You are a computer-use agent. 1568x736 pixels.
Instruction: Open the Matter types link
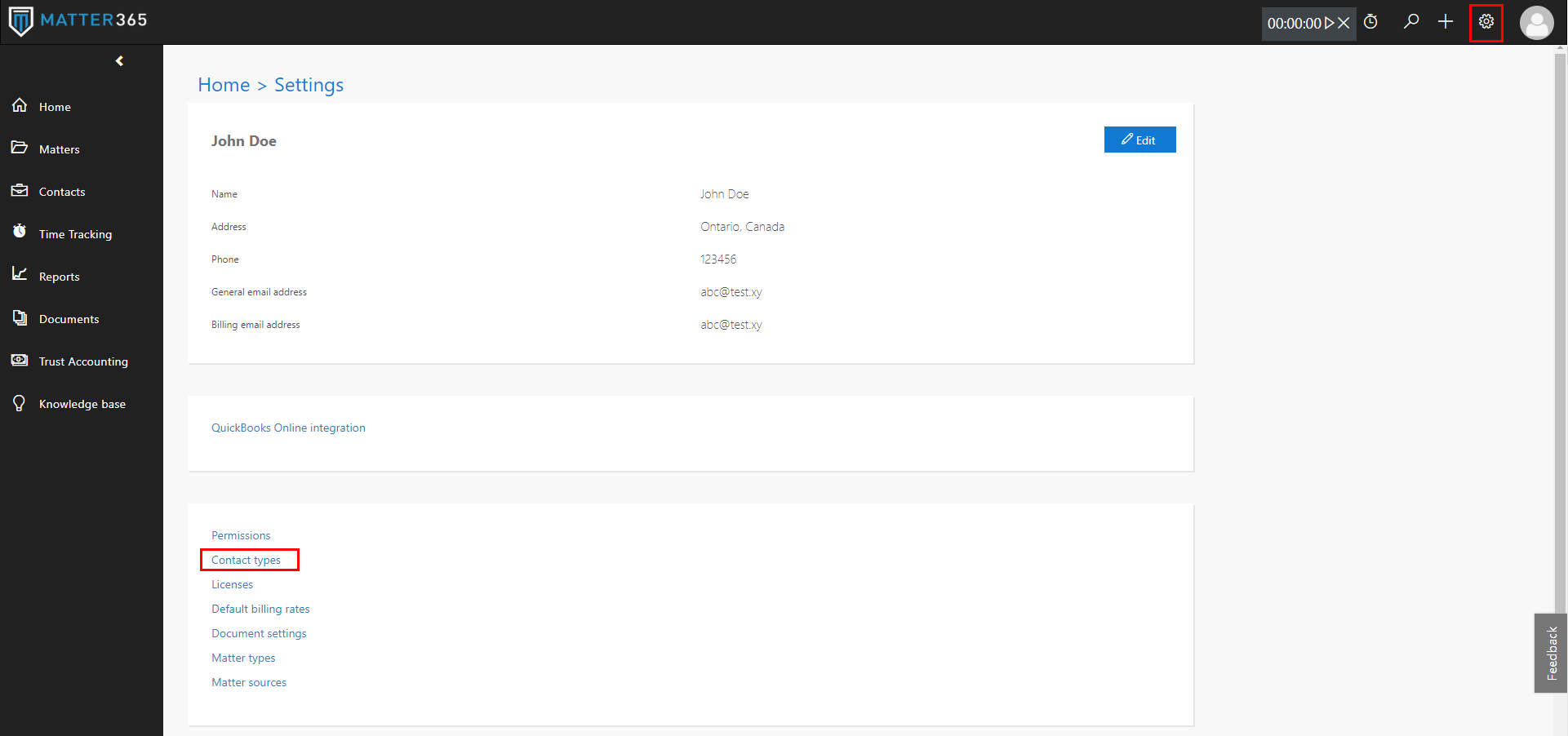pos(243,658)
